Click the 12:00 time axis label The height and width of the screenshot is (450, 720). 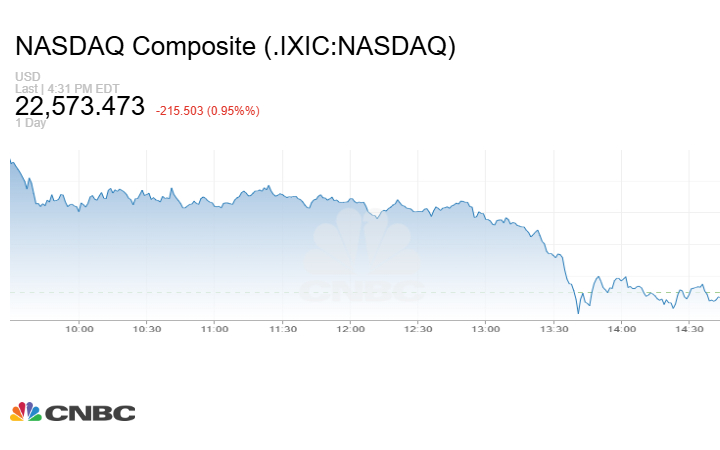(x=350, y=328)
